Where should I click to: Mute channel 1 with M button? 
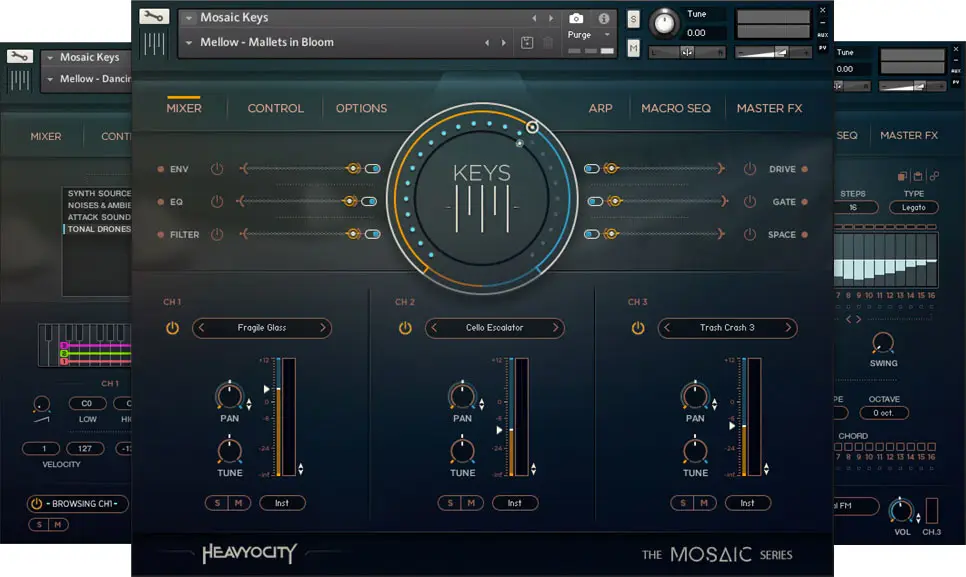(x=238, y=503)
